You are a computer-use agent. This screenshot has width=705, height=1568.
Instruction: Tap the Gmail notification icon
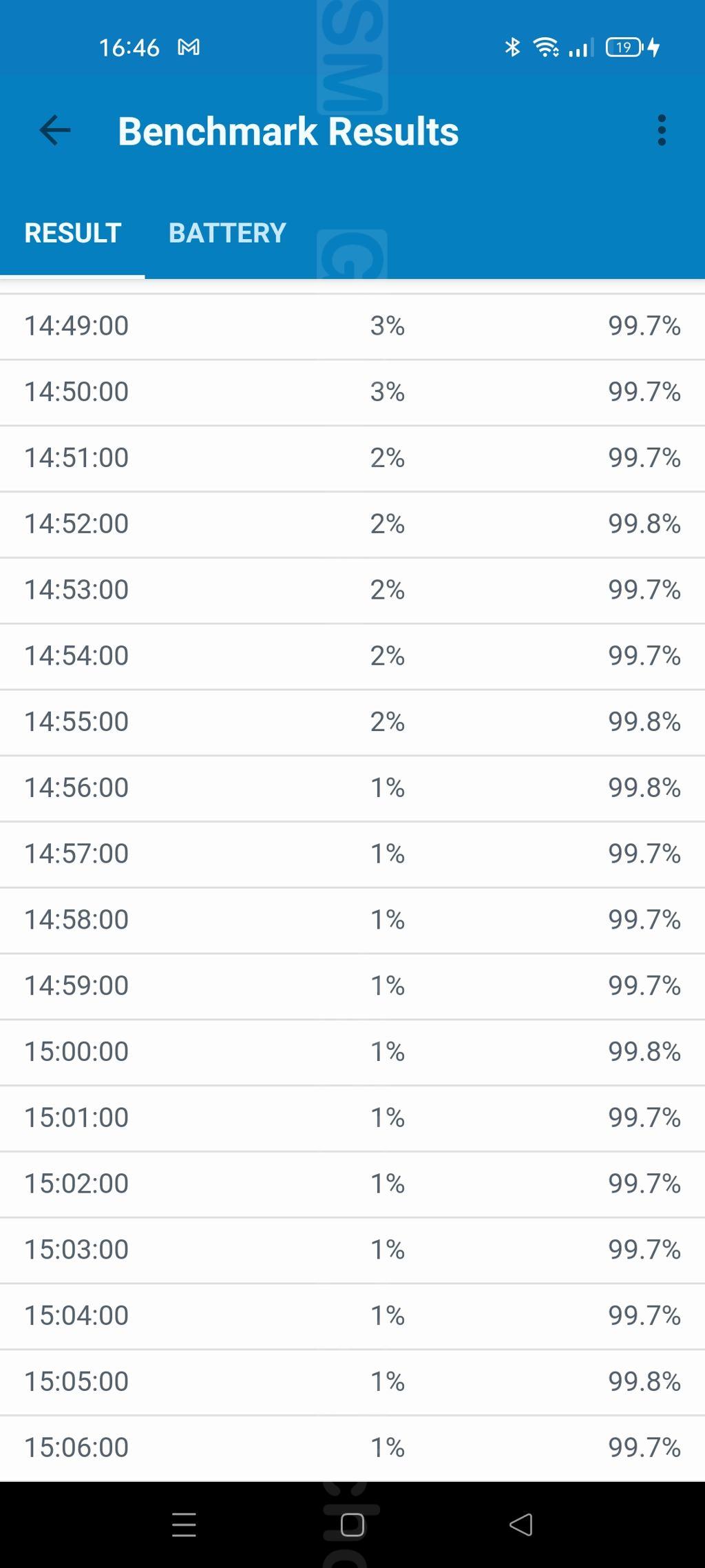189,48
